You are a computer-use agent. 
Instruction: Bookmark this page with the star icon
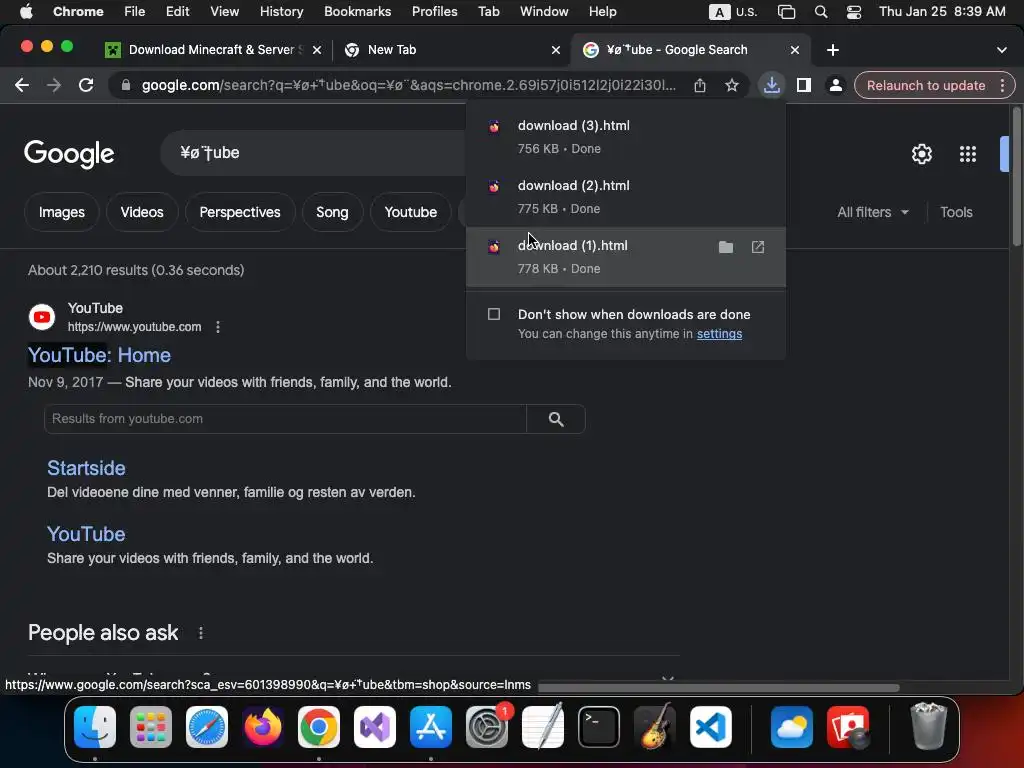(732, 86)
